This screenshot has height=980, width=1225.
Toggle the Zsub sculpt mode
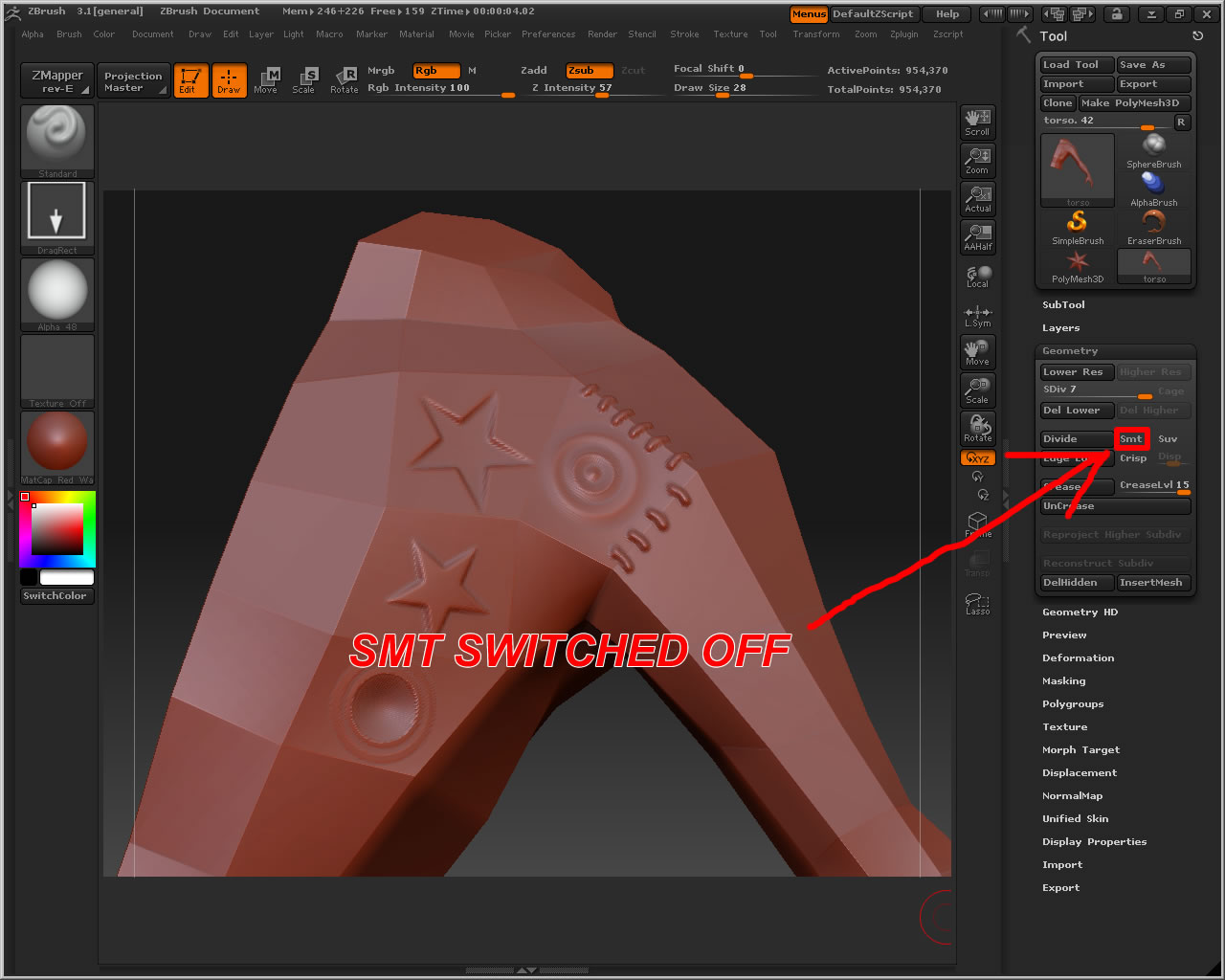coord(588,71)
